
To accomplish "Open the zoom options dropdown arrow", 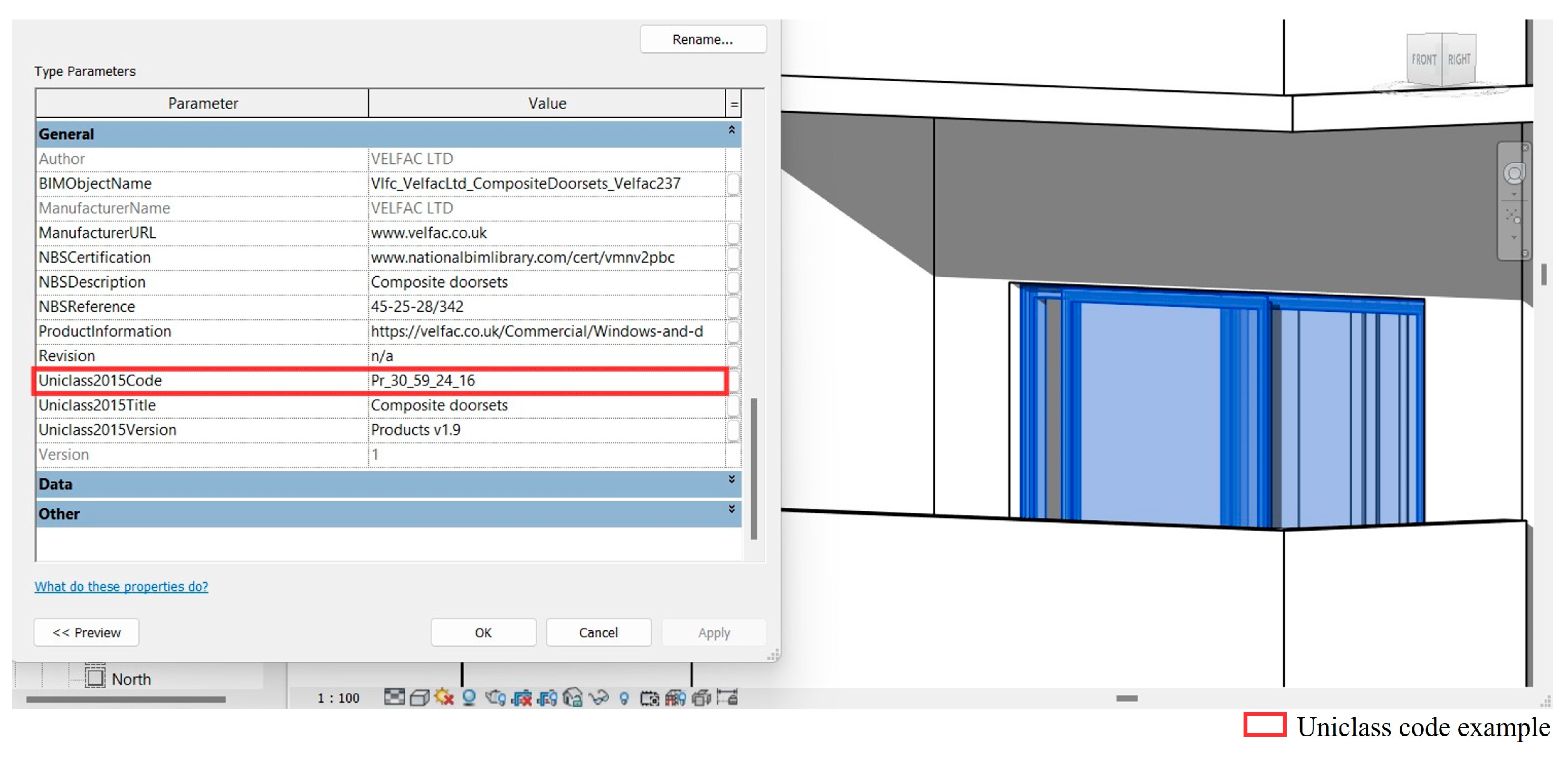I will click(1514, 237).
